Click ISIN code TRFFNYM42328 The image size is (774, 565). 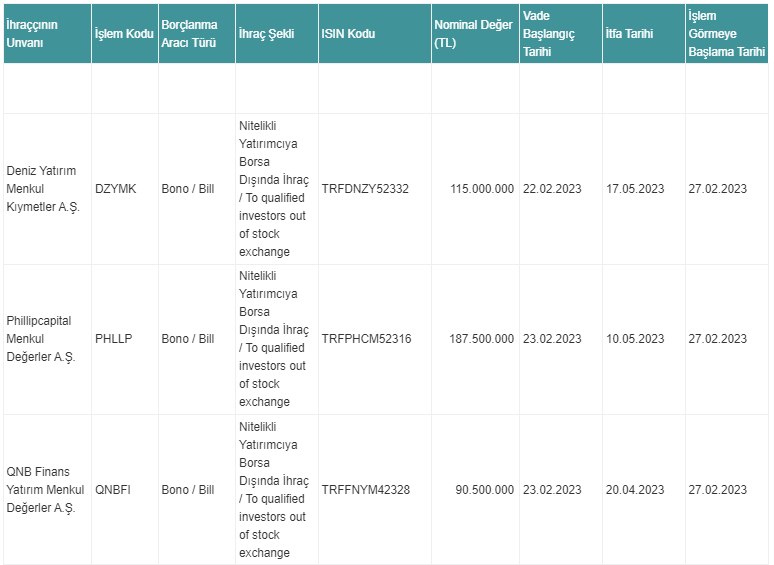point(366,490)
